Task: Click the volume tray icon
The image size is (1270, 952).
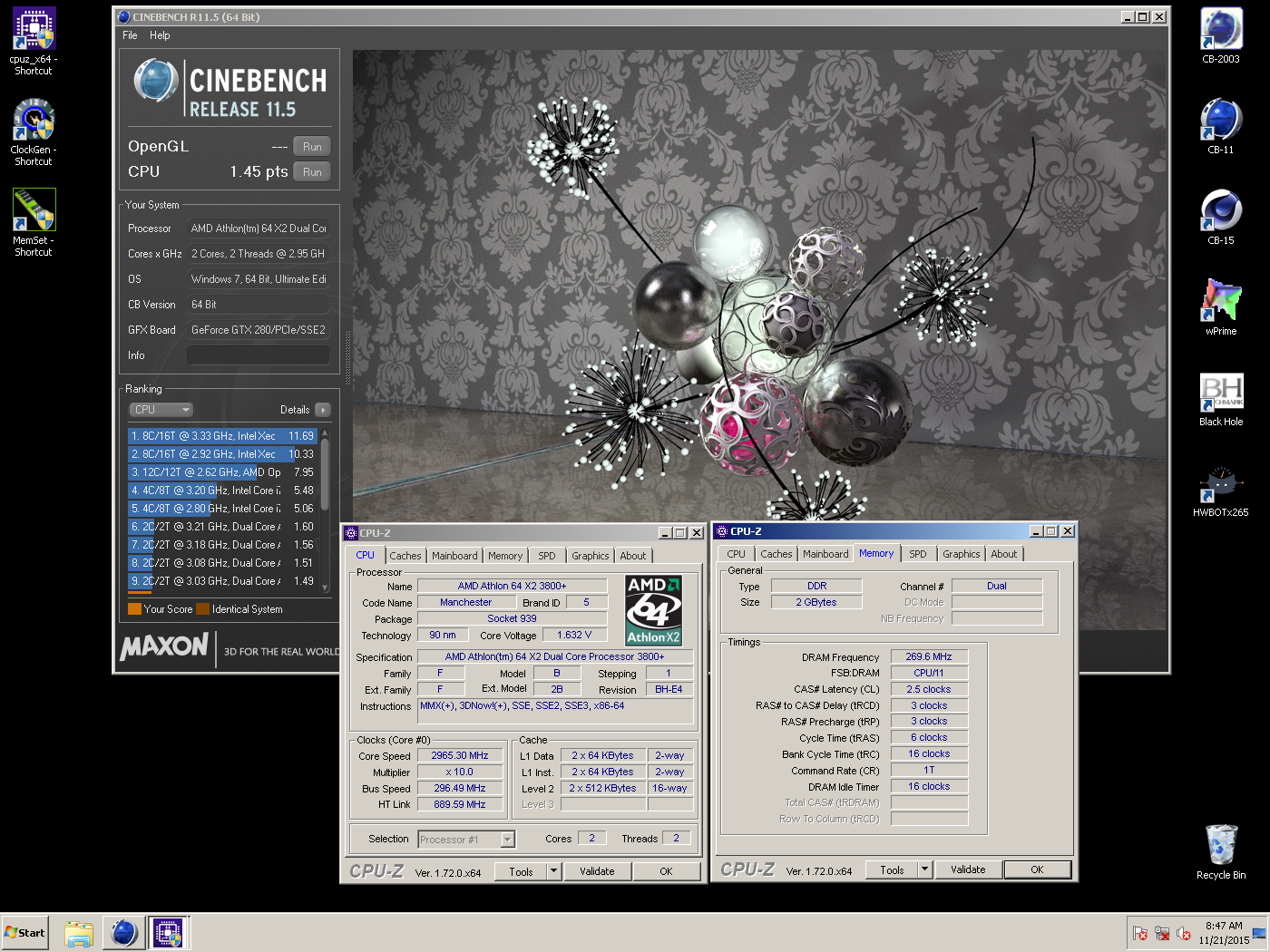Action: (1183, 933)
